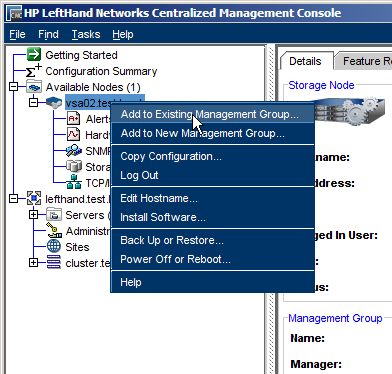The image size is (392, 374).
Task: Click the cluster stack icon
Action: [54, 262]
